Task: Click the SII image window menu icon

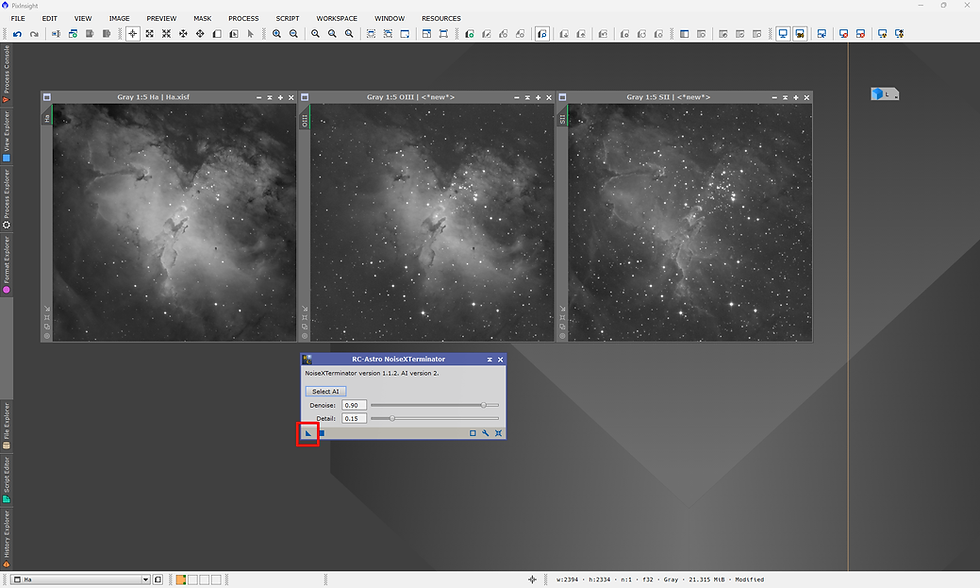Action: (562, 97)
